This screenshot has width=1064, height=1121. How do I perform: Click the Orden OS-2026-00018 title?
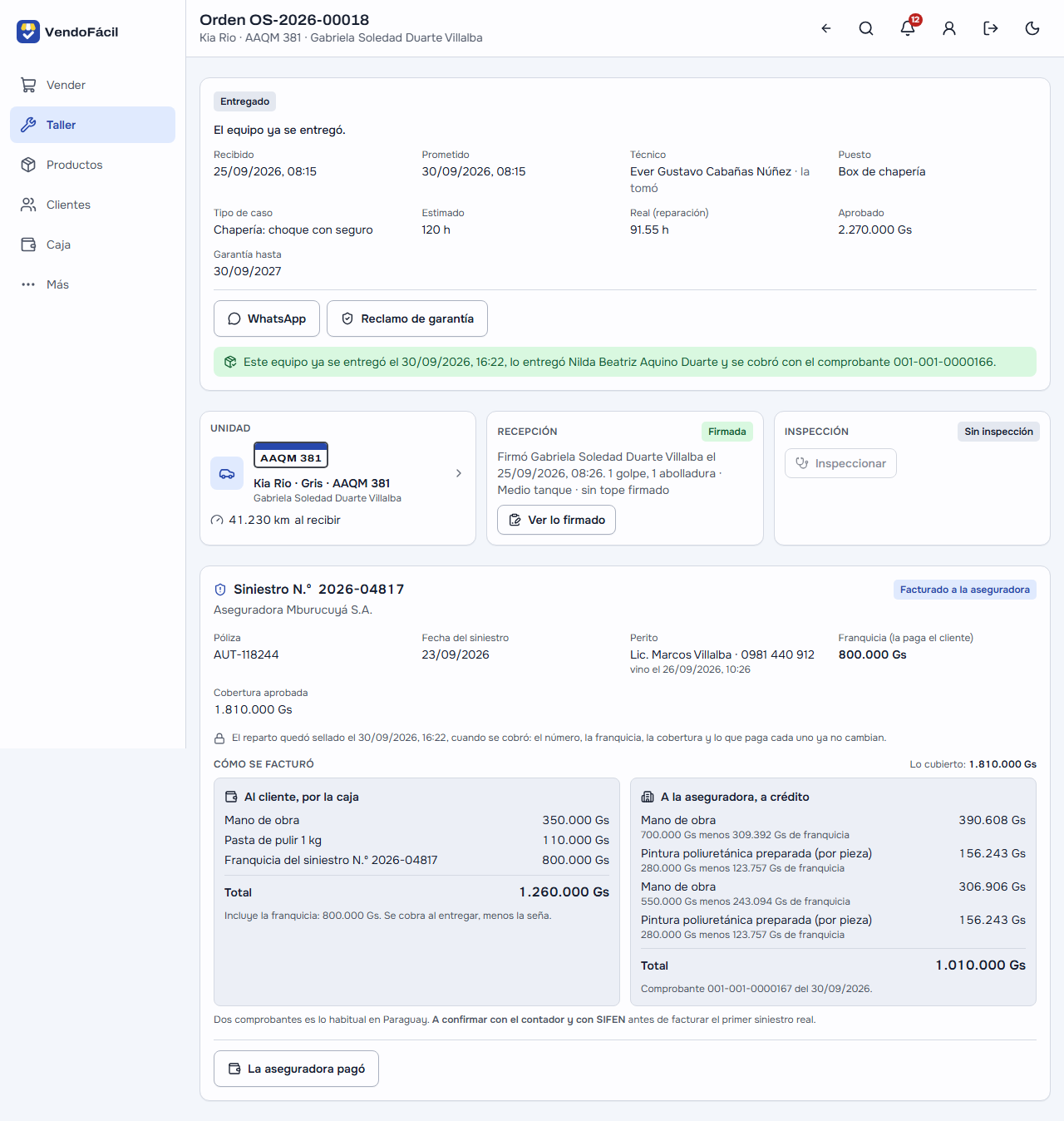click(284, 20)
